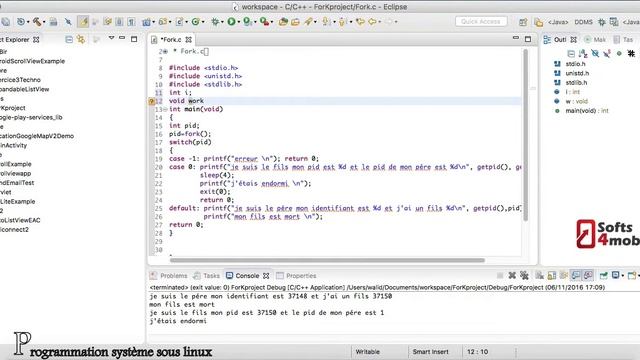The image size is (640, 360).
Task: Open the Tasks tab in bottom panel
Action: click(207, 276)
